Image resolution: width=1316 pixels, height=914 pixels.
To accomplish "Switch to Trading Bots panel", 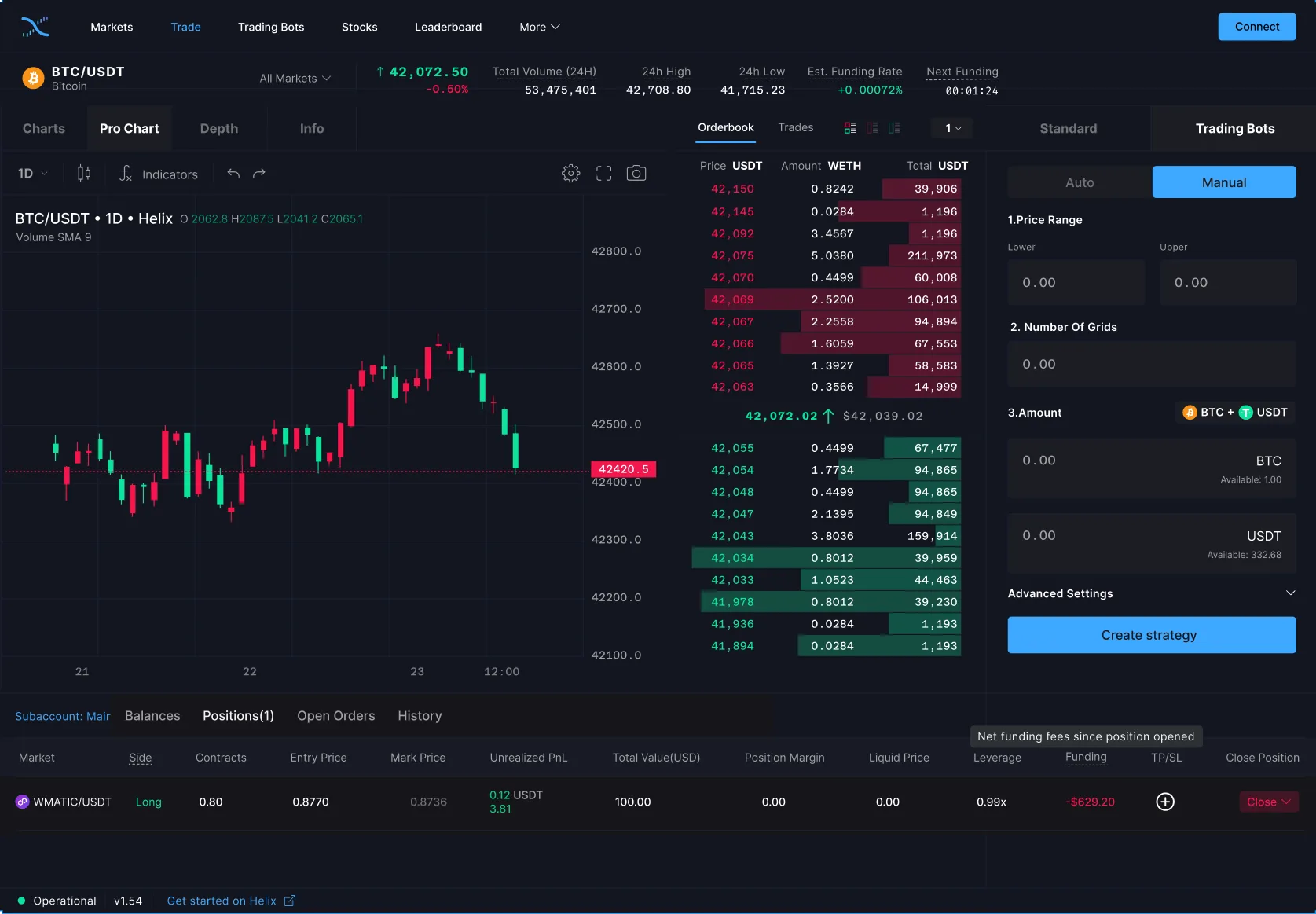I will tap(1235, 128).
